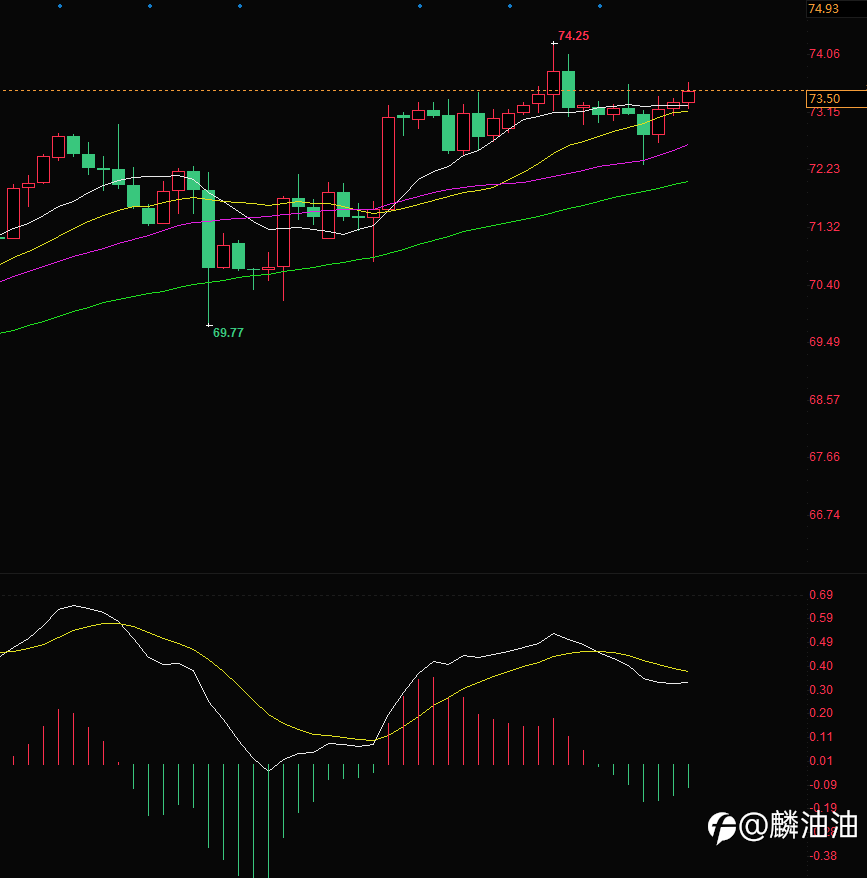Viewport: 867px width, 878px height.
Task: Click the latest red candlestick at 73.50
Action: (688, 96)
